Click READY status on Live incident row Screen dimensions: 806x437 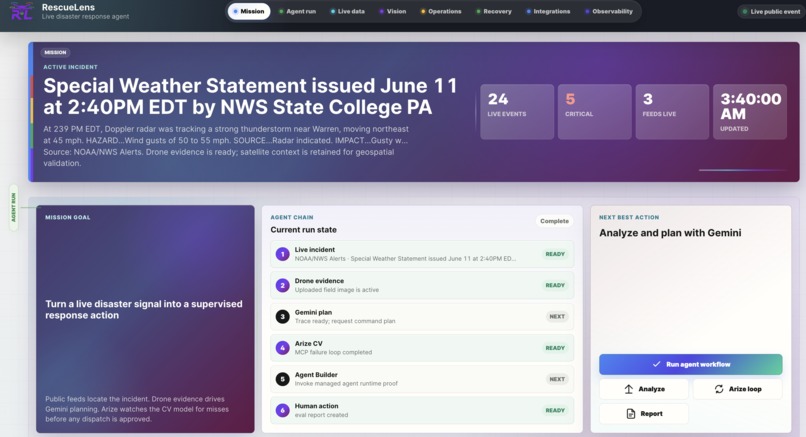tap(555, 254)
